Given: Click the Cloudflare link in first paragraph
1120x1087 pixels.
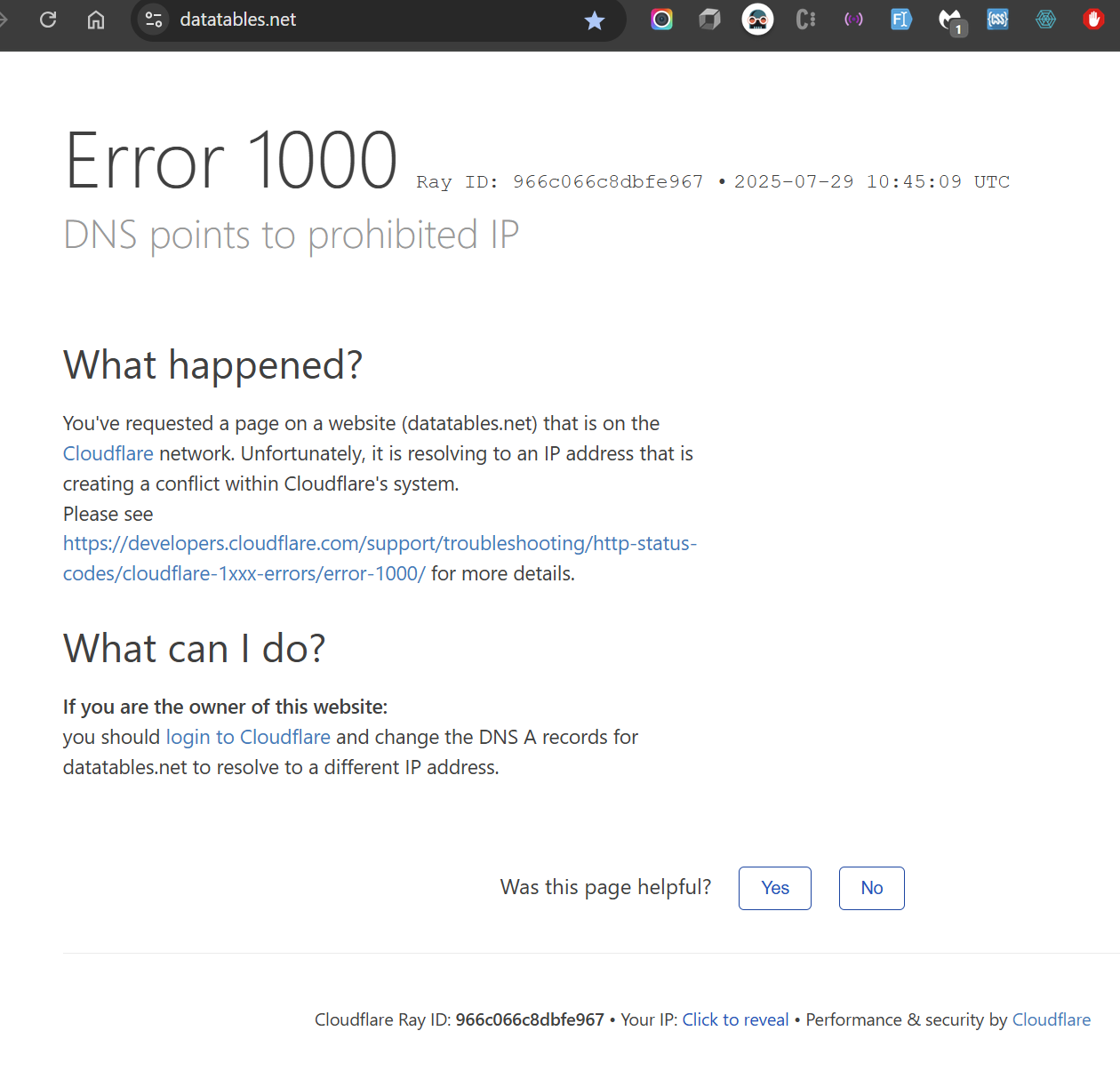Looking at the screenshot, I should tap(108, 453).
